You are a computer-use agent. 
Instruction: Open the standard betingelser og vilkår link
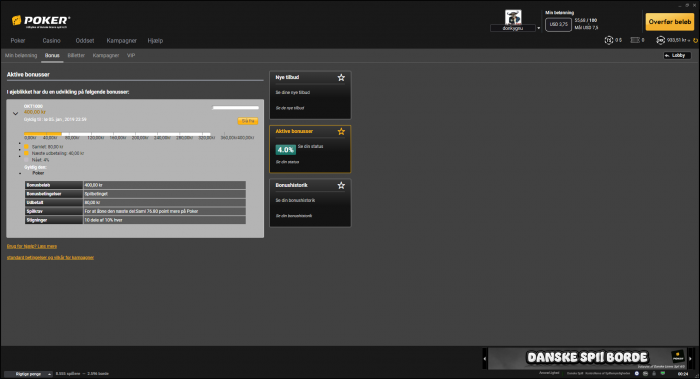[x=50, y=258]
